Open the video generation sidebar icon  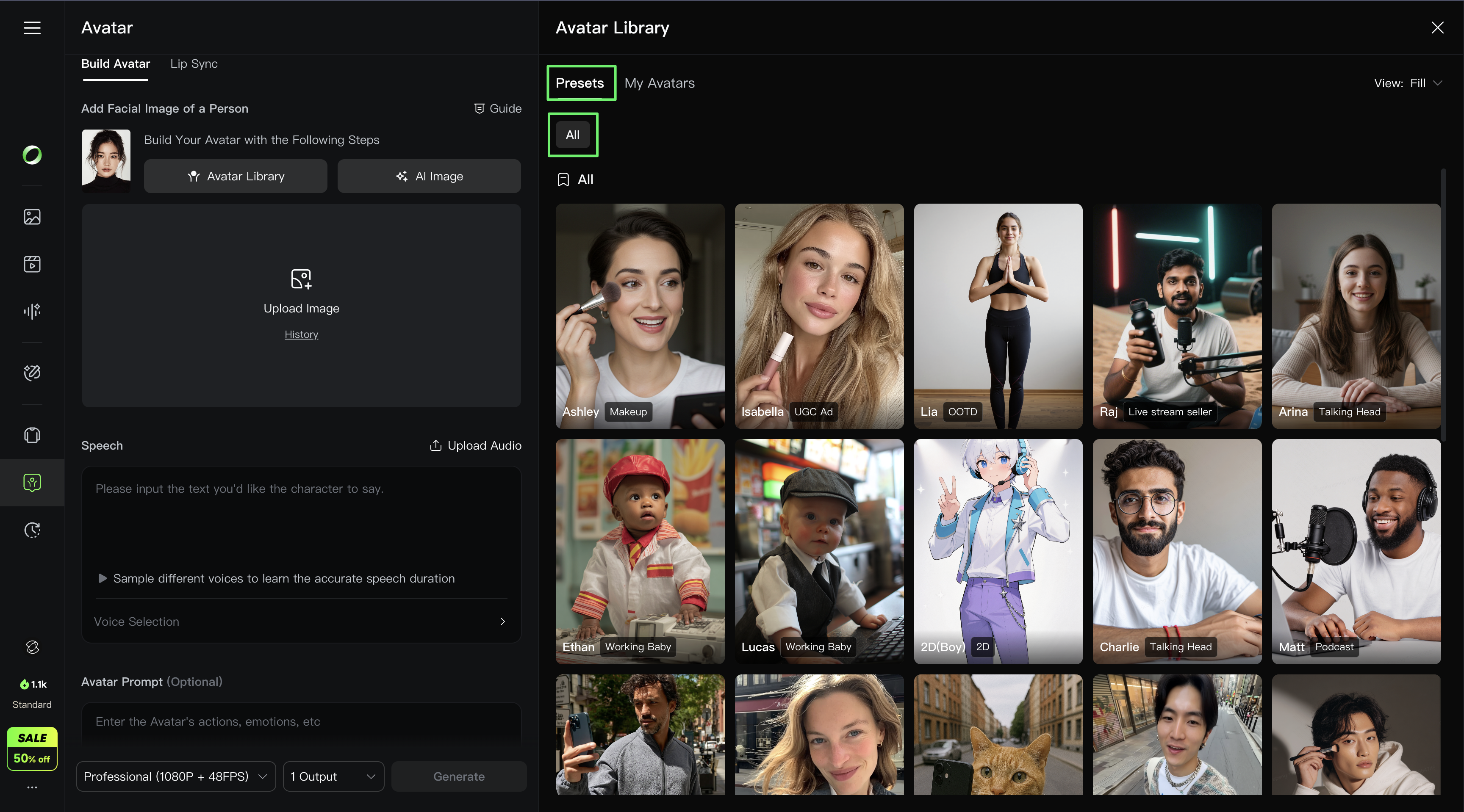pyautogui.click(x=32, y=264)
